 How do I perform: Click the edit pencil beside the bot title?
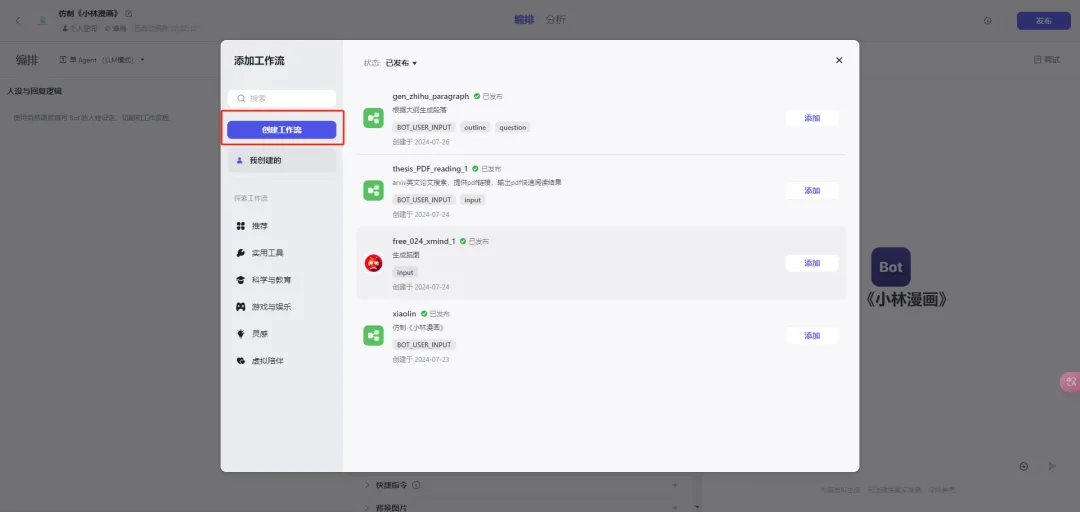pyautogui.click(x=129, y=14)
